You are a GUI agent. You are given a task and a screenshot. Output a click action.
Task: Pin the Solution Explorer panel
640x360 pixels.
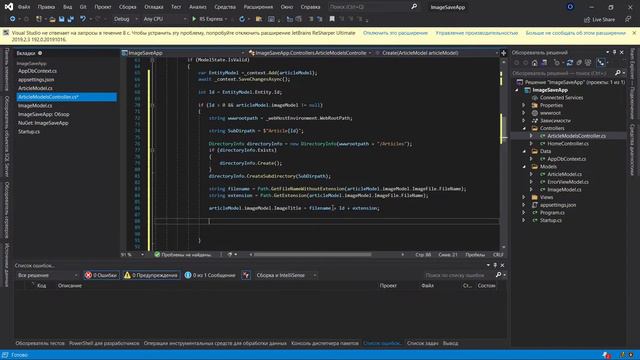point(614,52)
